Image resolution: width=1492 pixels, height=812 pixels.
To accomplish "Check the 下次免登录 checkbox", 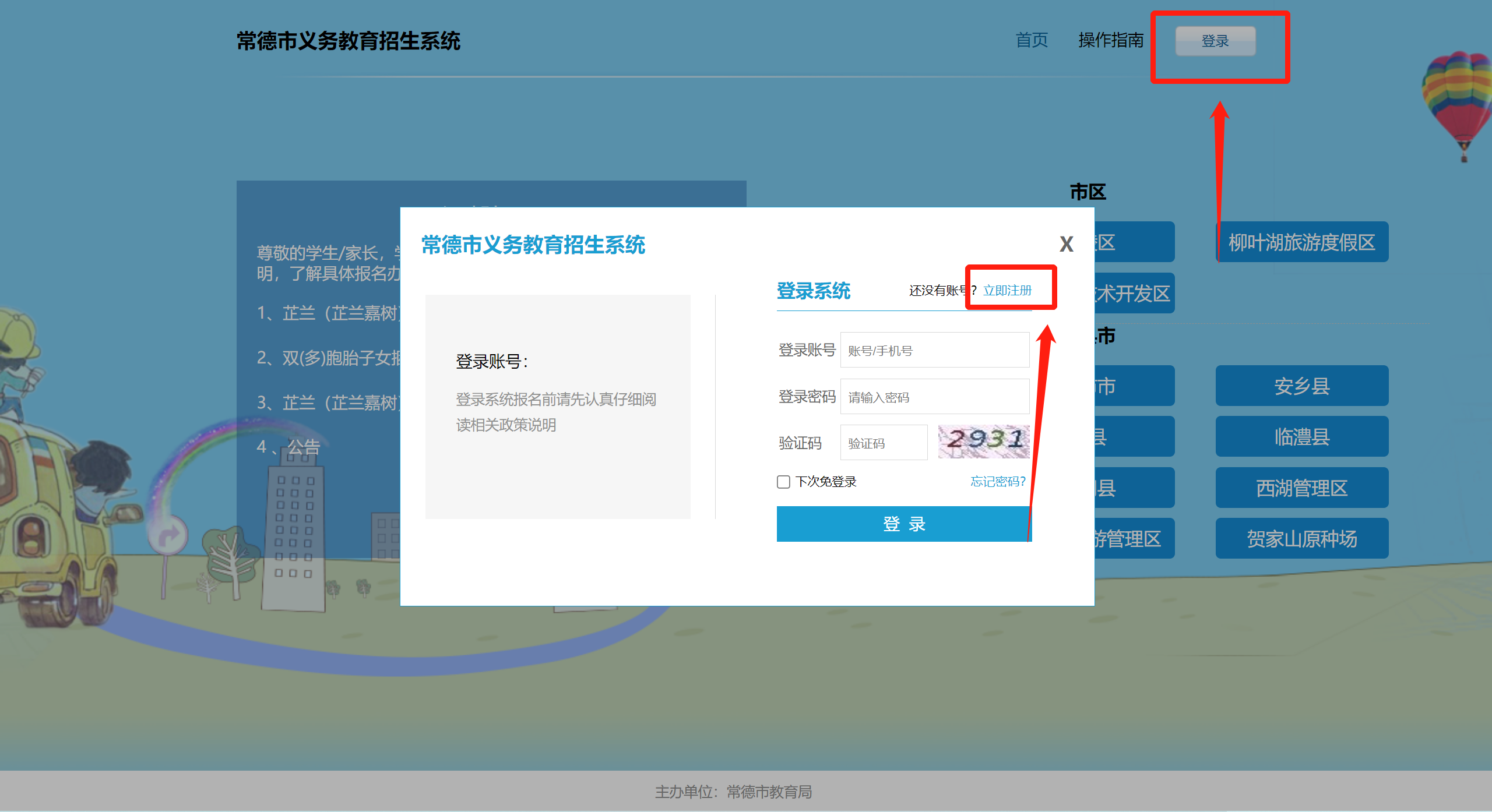I will 783,482.
